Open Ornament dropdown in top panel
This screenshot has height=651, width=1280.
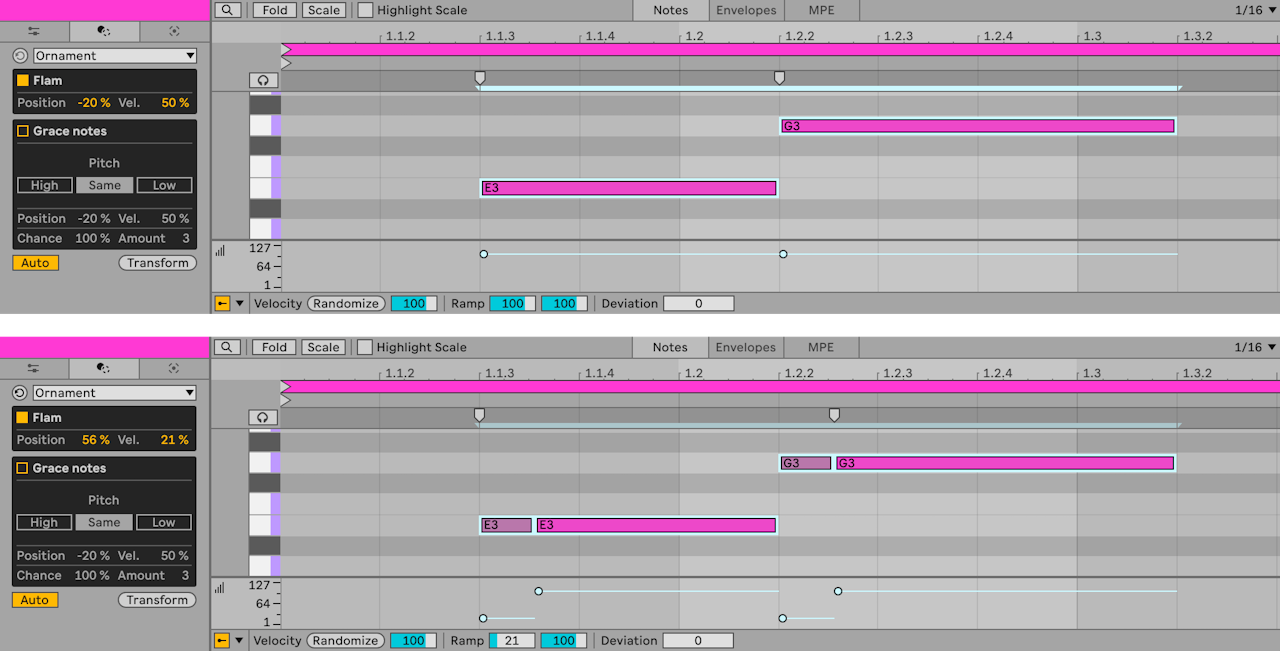coord(115,56)
